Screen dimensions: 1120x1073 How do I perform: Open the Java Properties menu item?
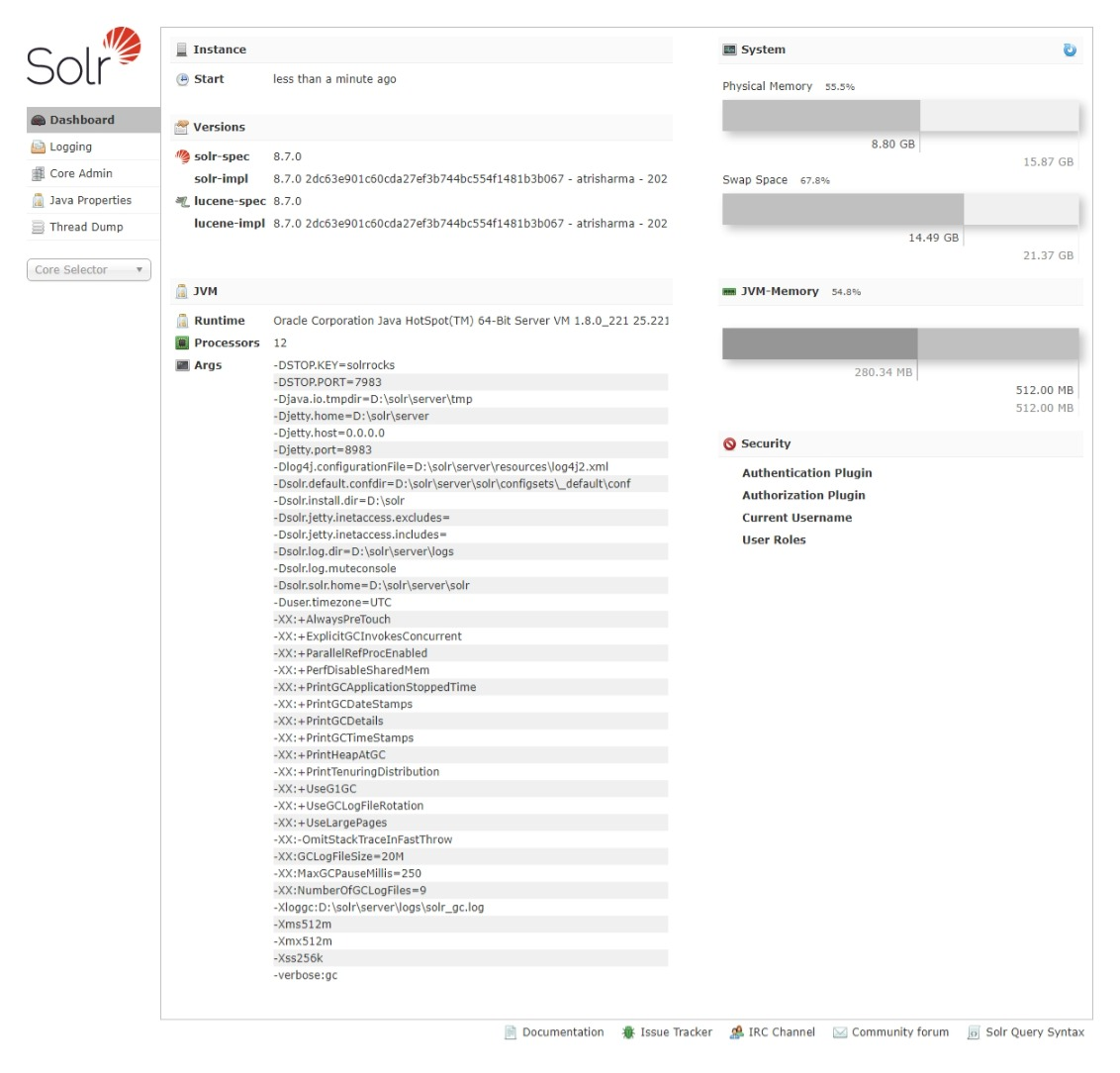[93, 201]
